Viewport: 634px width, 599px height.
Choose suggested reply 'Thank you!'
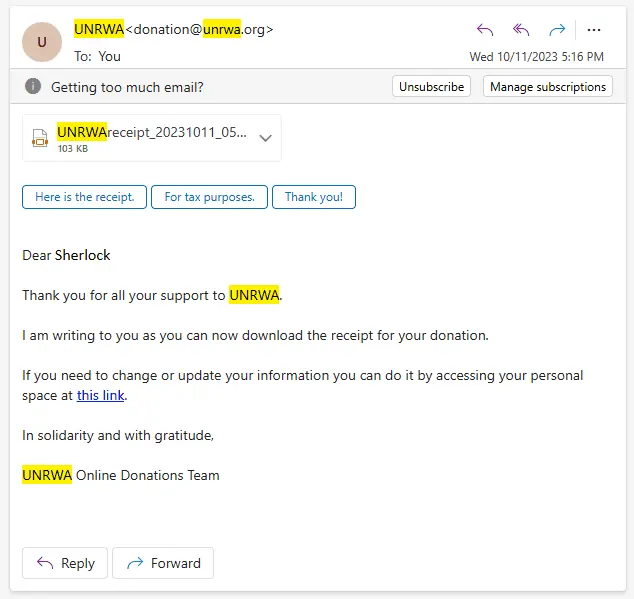click(x=314, y=197)
